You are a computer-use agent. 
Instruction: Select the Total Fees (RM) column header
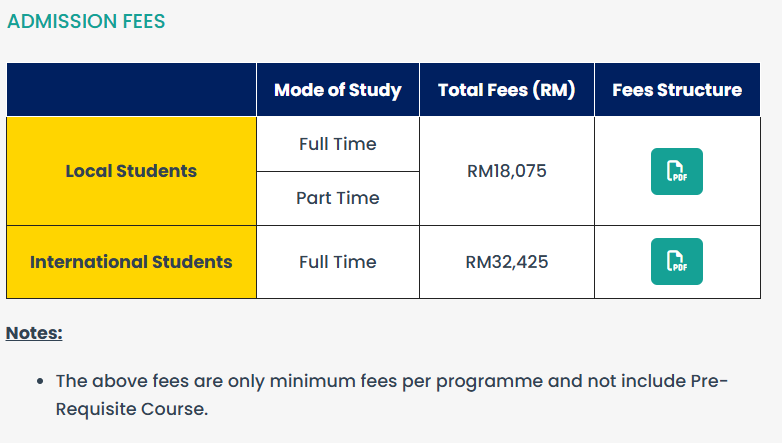click(506, 90)
